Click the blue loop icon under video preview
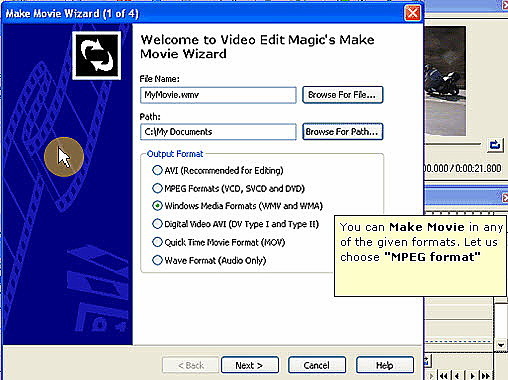 (x=495, y=145)
